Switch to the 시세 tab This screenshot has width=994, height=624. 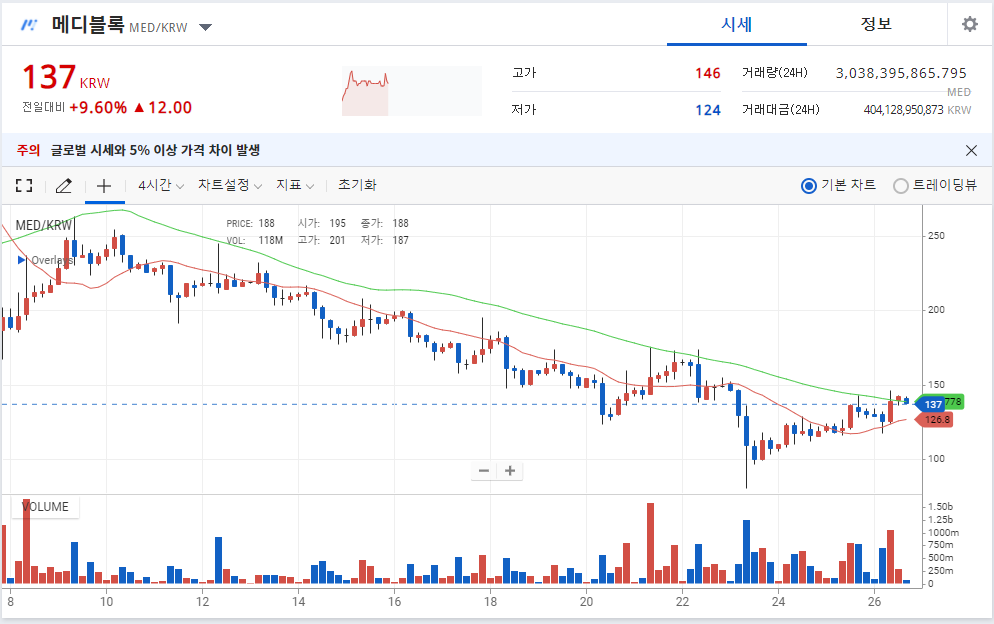[737, 24]
